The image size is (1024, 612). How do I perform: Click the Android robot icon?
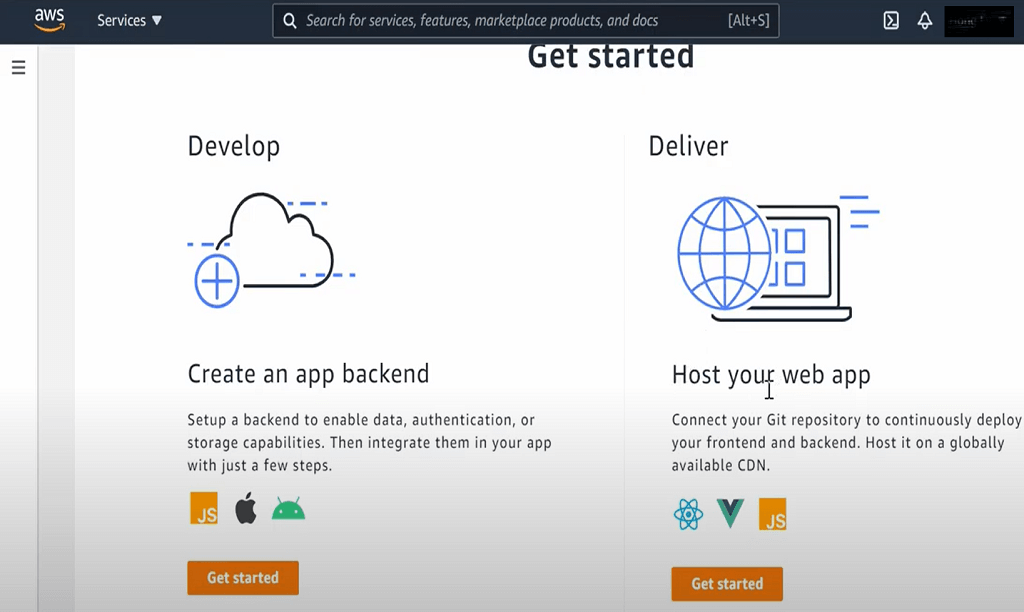click(288, 508)
